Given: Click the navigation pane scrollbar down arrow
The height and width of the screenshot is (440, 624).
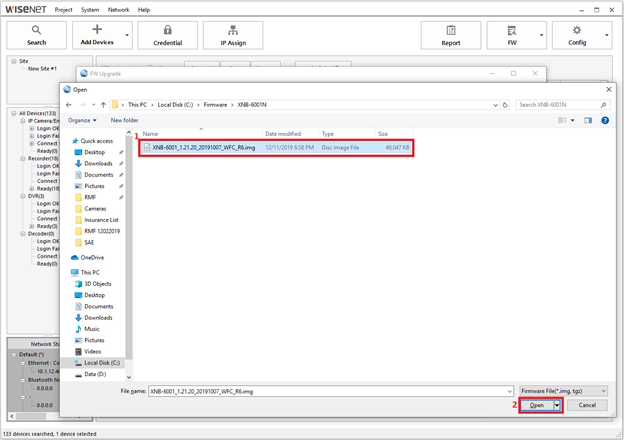Looking at the screenshot, I should click(x=129, y=377).
